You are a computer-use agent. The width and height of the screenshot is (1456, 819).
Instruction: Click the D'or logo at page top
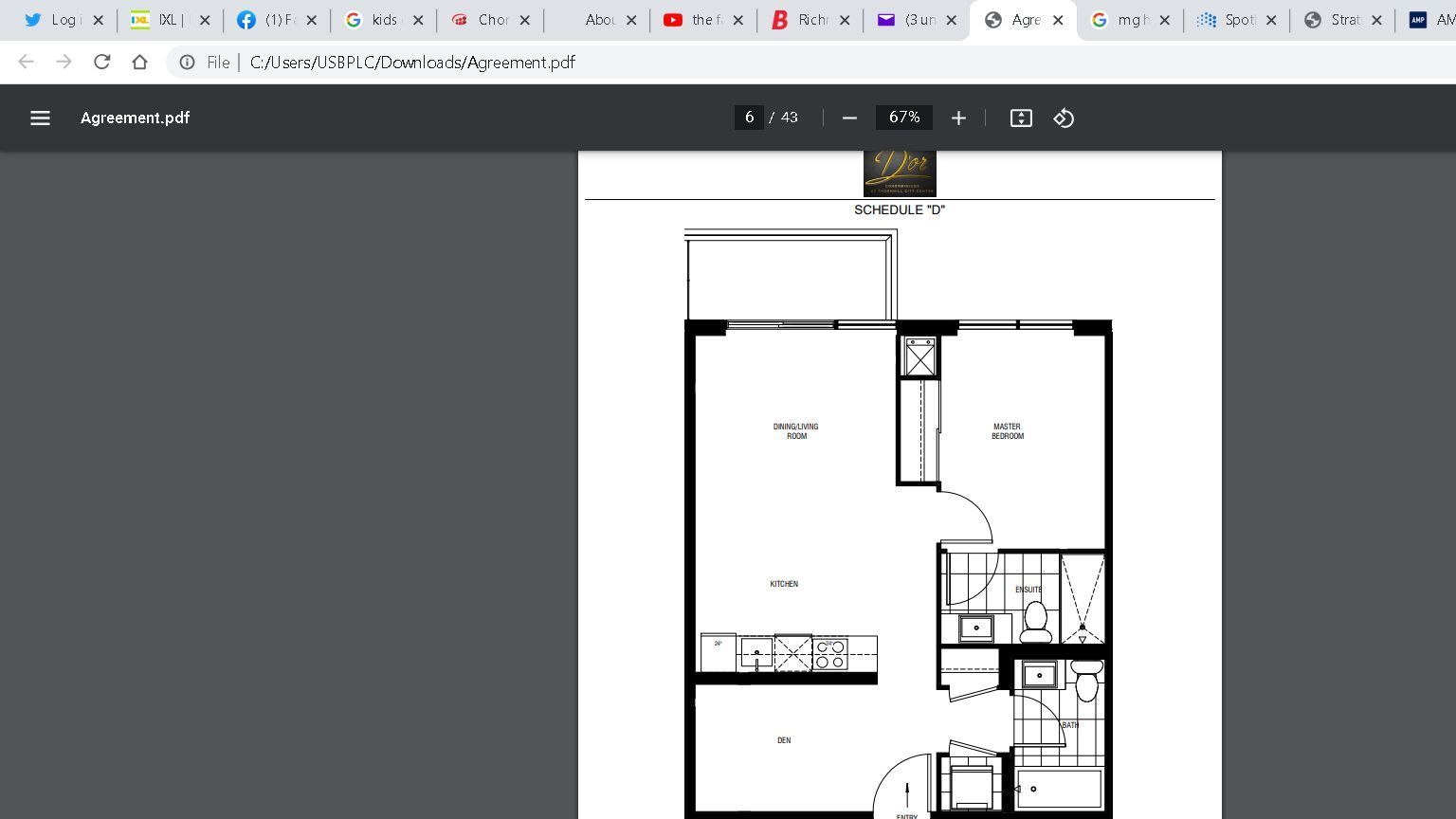(900, 173)
